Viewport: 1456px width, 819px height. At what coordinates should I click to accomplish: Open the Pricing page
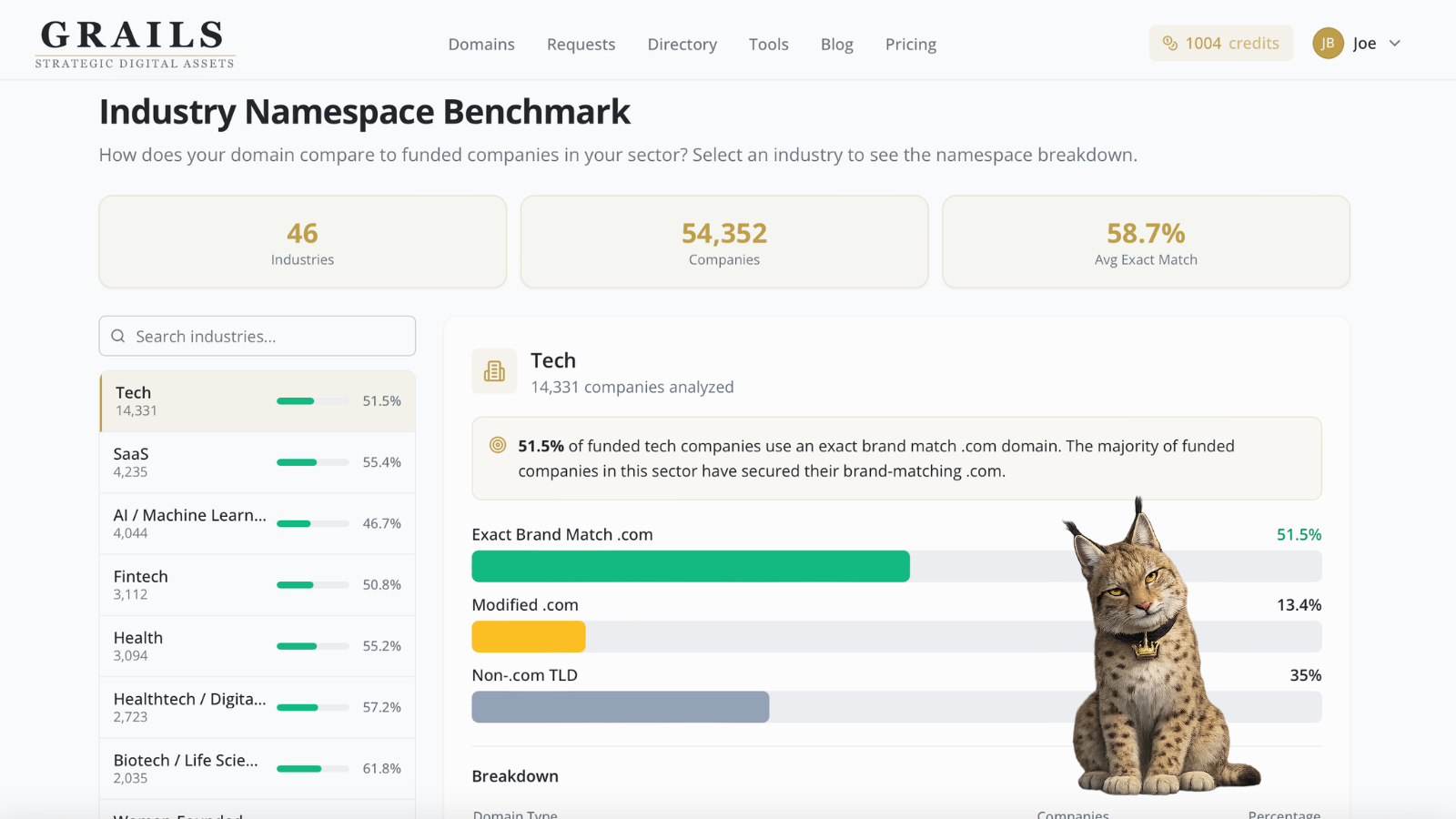[x=911, y=45]
